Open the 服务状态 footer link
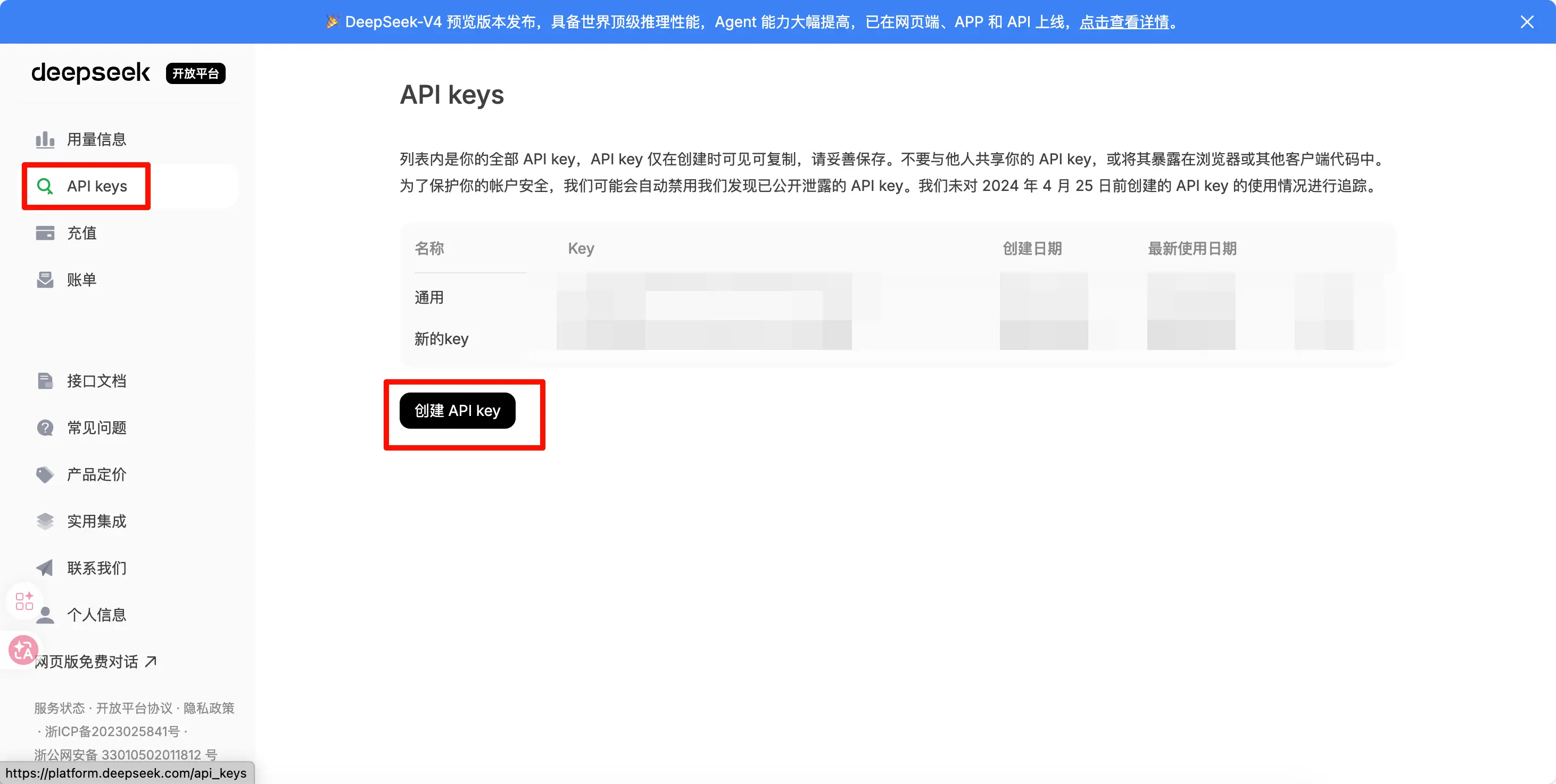This screenshot has width=1556, height=784. tap(59, 708)
